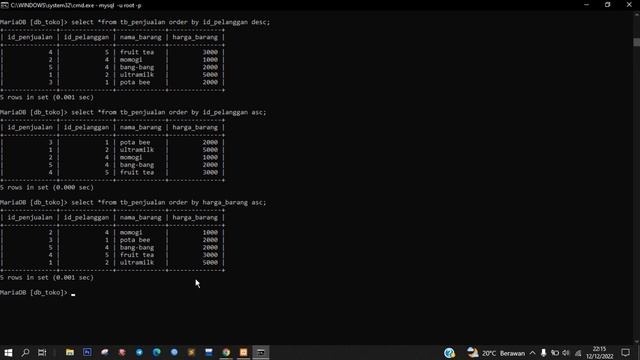Click 'id_penjualan' header of the first table
Image resolution: width=640 pixels, height=360 pixels.
point(30,37)
